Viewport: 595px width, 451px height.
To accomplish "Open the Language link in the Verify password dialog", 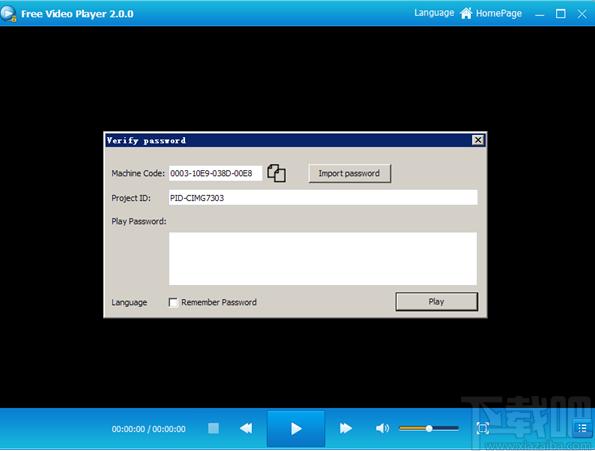I will [x=129, y=303].
